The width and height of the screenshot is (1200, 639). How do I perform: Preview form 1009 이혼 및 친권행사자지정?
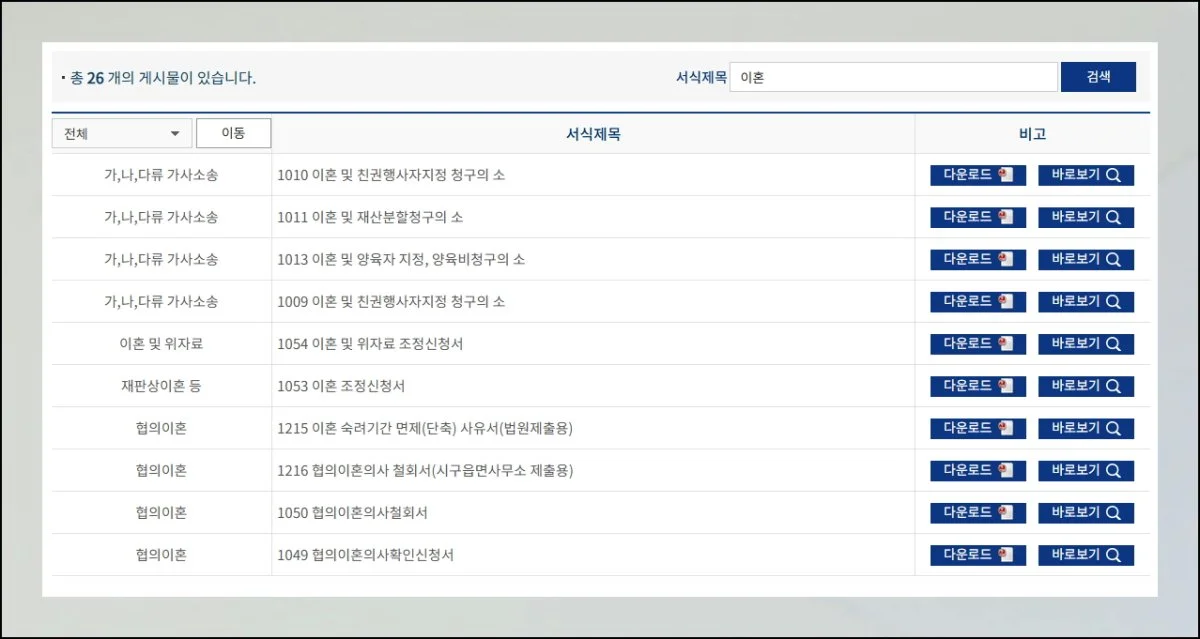[x=1085, y=301]
